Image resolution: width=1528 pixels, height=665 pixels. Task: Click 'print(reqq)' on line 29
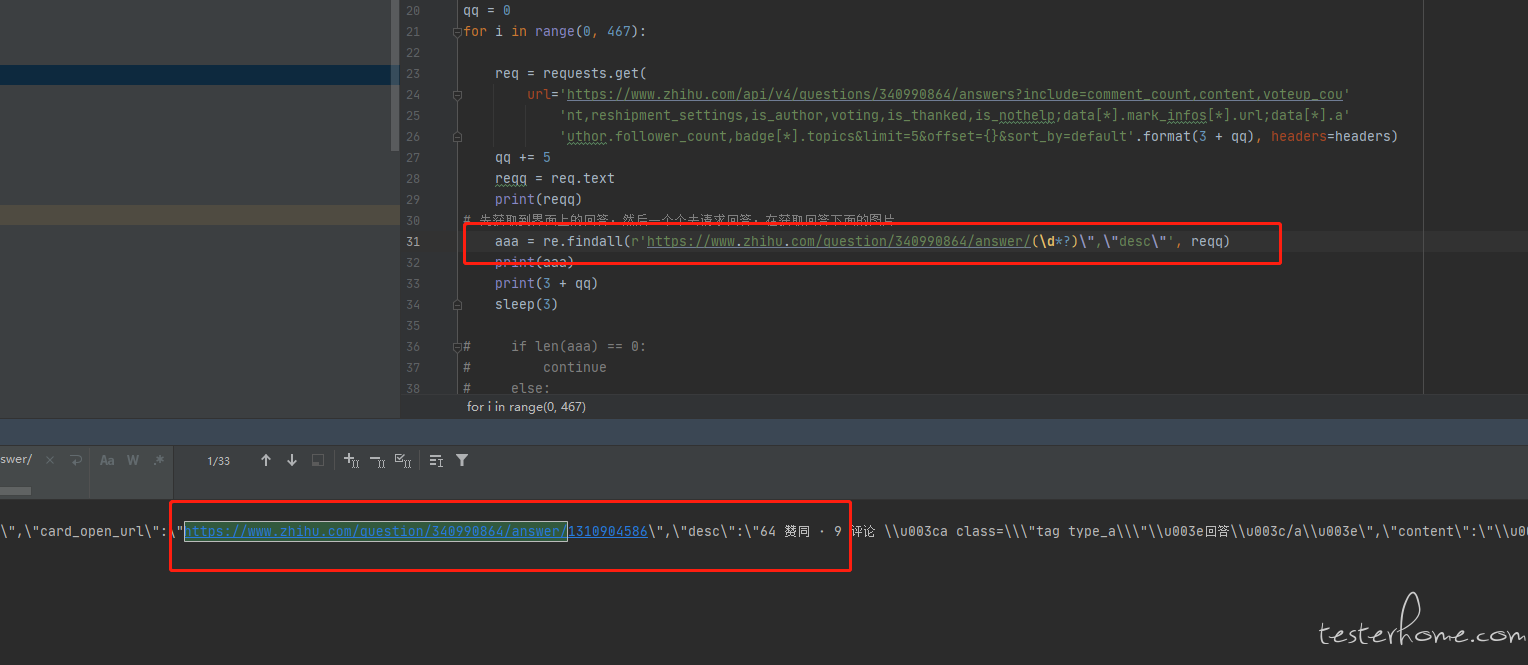539,200
